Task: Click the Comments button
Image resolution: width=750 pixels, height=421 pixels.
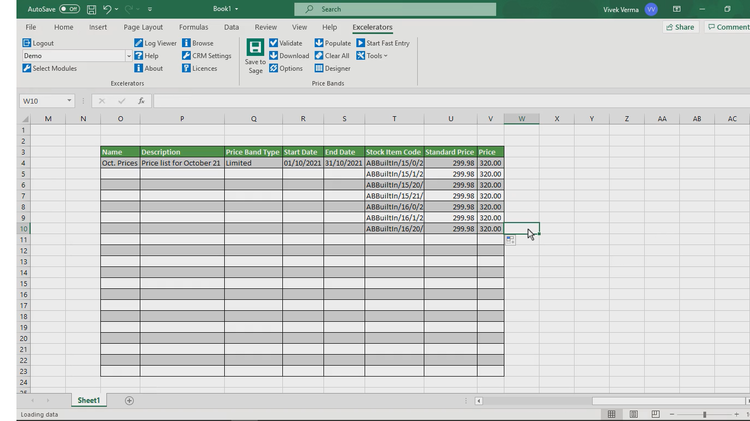Action: click(728, 27)
